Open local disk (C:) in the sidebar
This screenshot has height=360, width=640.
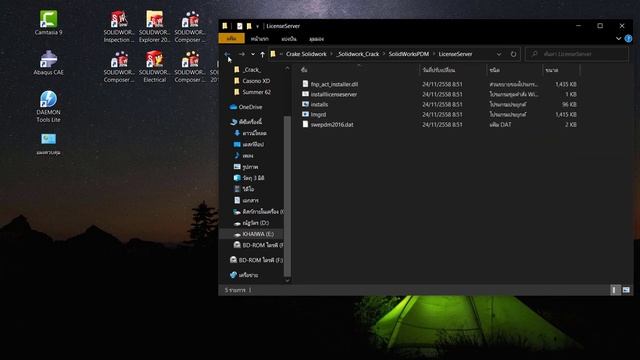pos(258,211)
